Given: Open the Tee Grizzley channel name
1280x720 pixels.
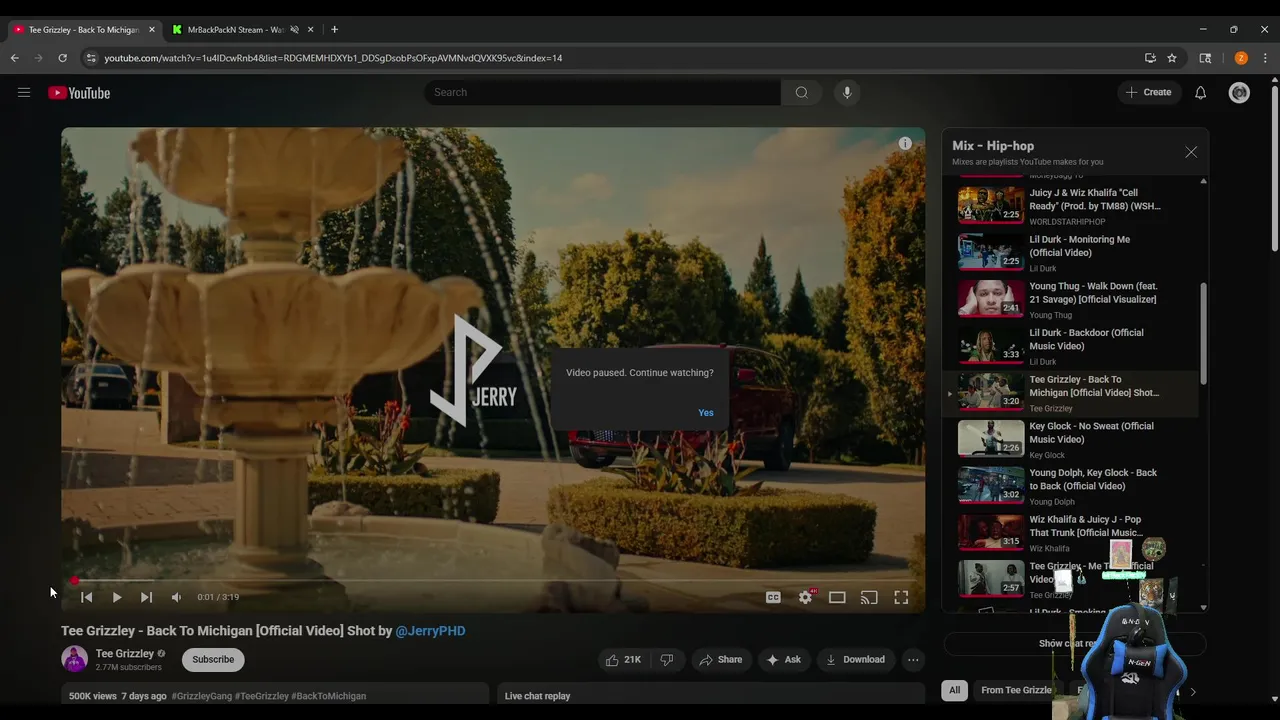Looking at the screenshot, I should coord(125,654).
